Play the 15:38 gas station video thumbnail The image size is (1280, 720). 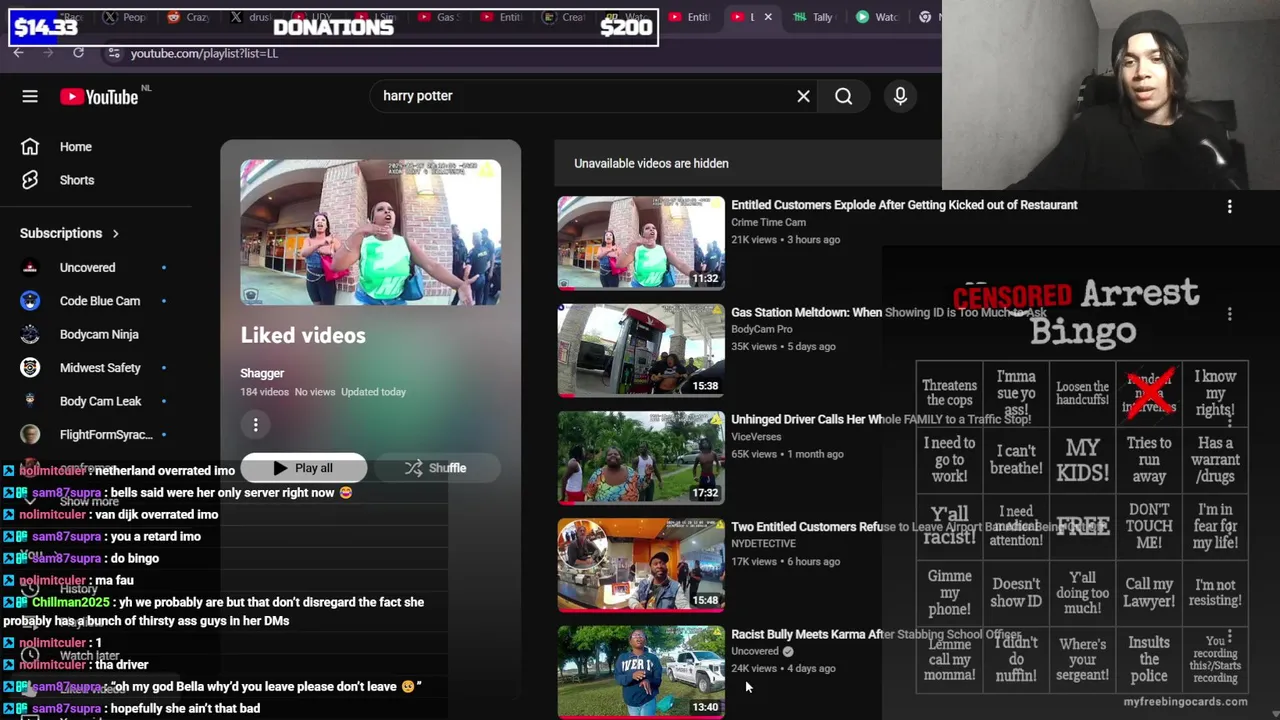click(x=641, y=350)
